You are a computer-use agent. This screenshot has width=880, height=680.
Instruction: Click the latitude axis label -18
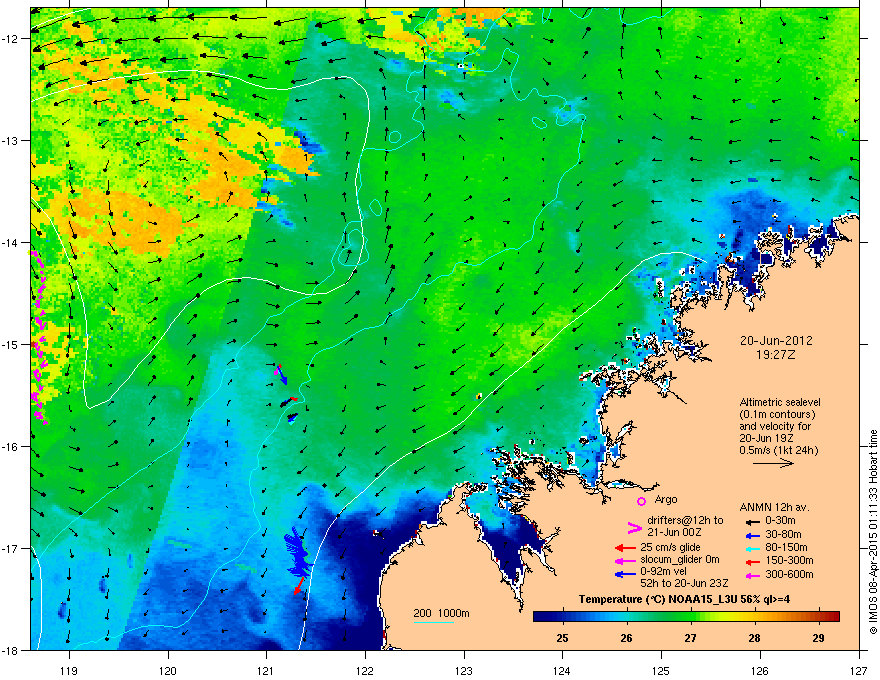point(10,650)
